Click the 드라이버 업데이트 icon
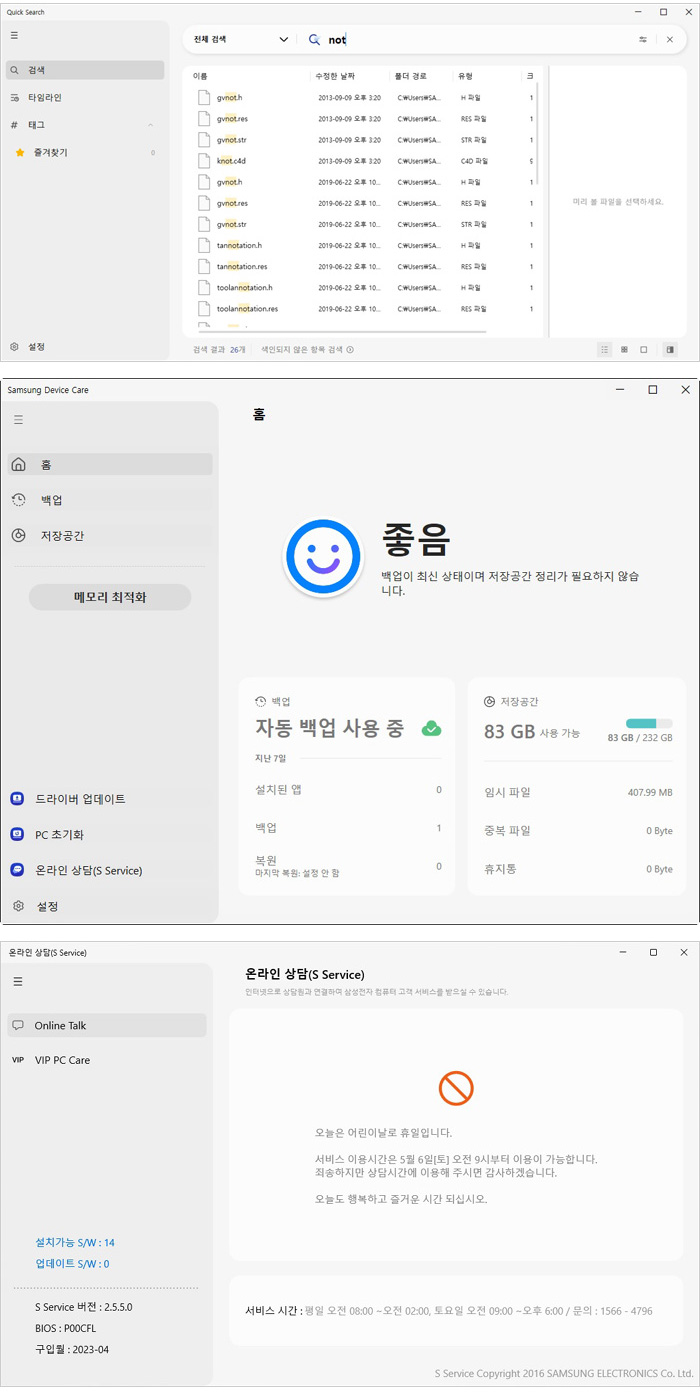Image resolution: width=700 pixels, height=1392 pixels. 17,799
